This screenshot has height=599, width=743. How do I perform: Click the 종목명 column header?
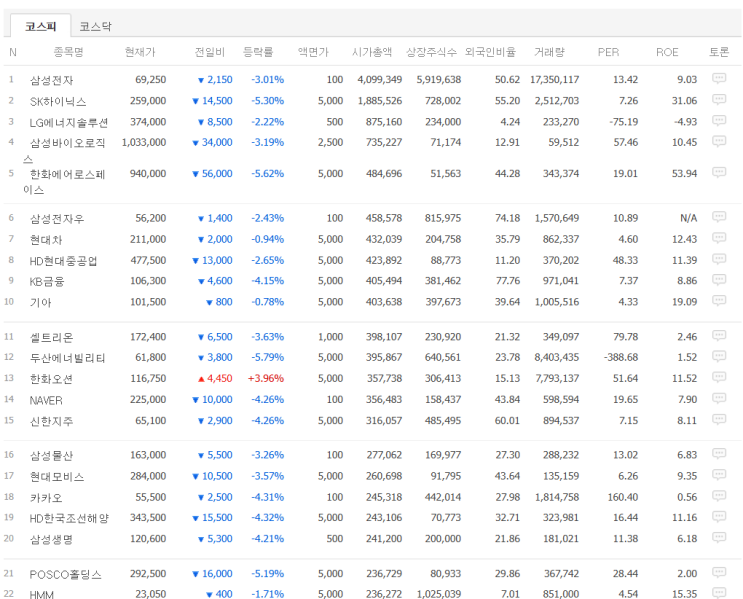coord(68,52)
